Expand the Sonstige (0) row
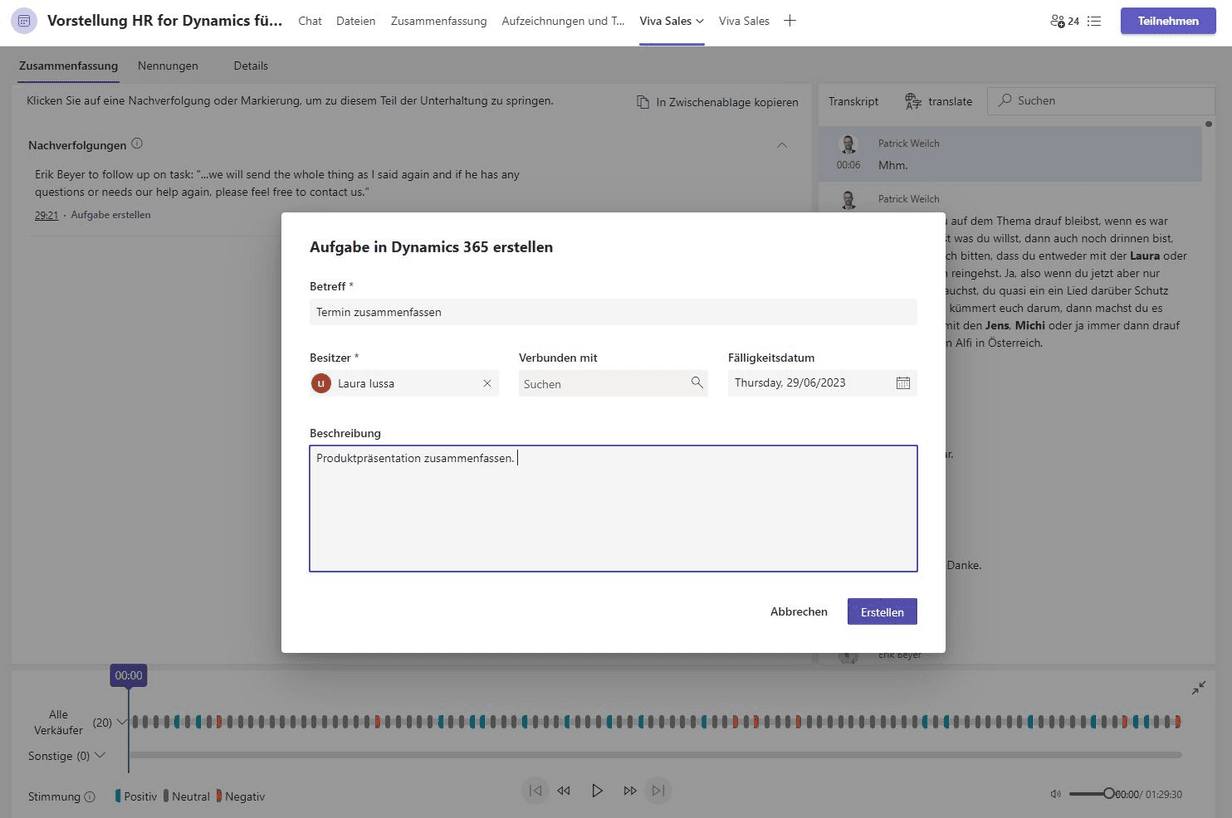Screen dimensions: 1232x818 point(100,756)
